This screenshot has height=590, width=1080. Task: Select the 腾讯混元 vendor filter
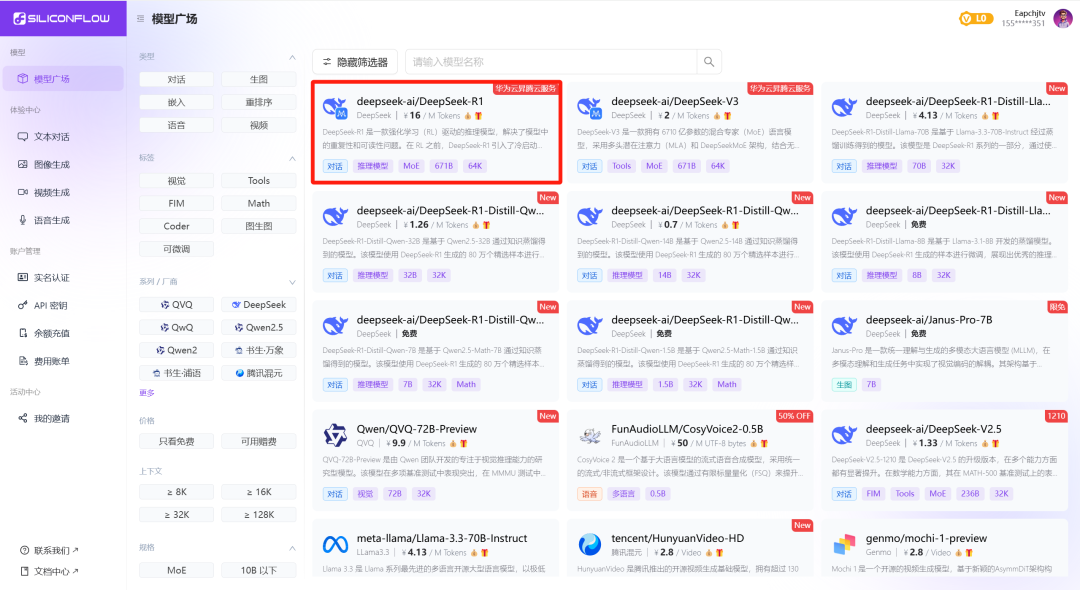[259, 372]
